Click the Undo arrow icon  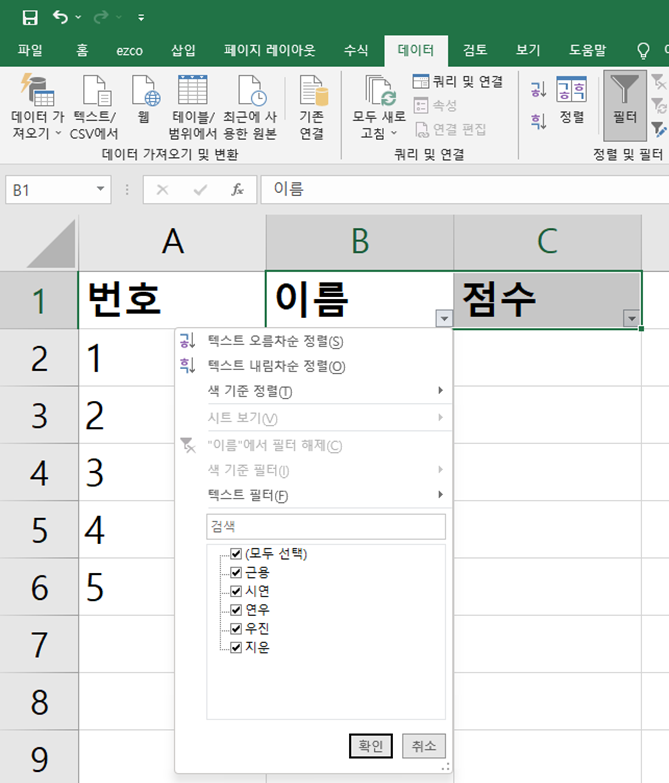[60, 17]
